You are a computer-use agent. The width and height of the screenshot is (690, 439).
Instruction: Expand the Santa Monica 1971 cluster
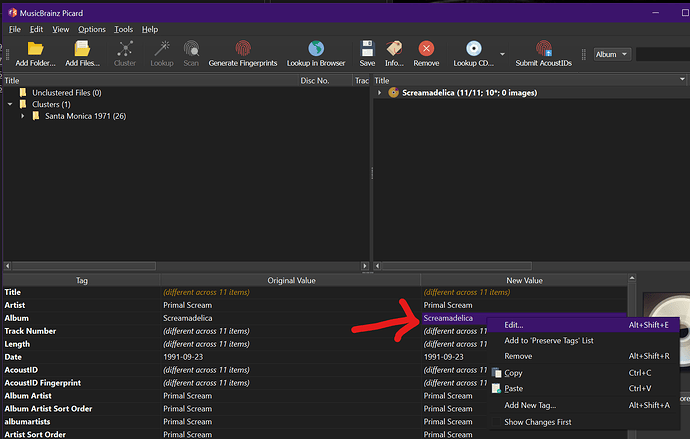tap(23, 116)
